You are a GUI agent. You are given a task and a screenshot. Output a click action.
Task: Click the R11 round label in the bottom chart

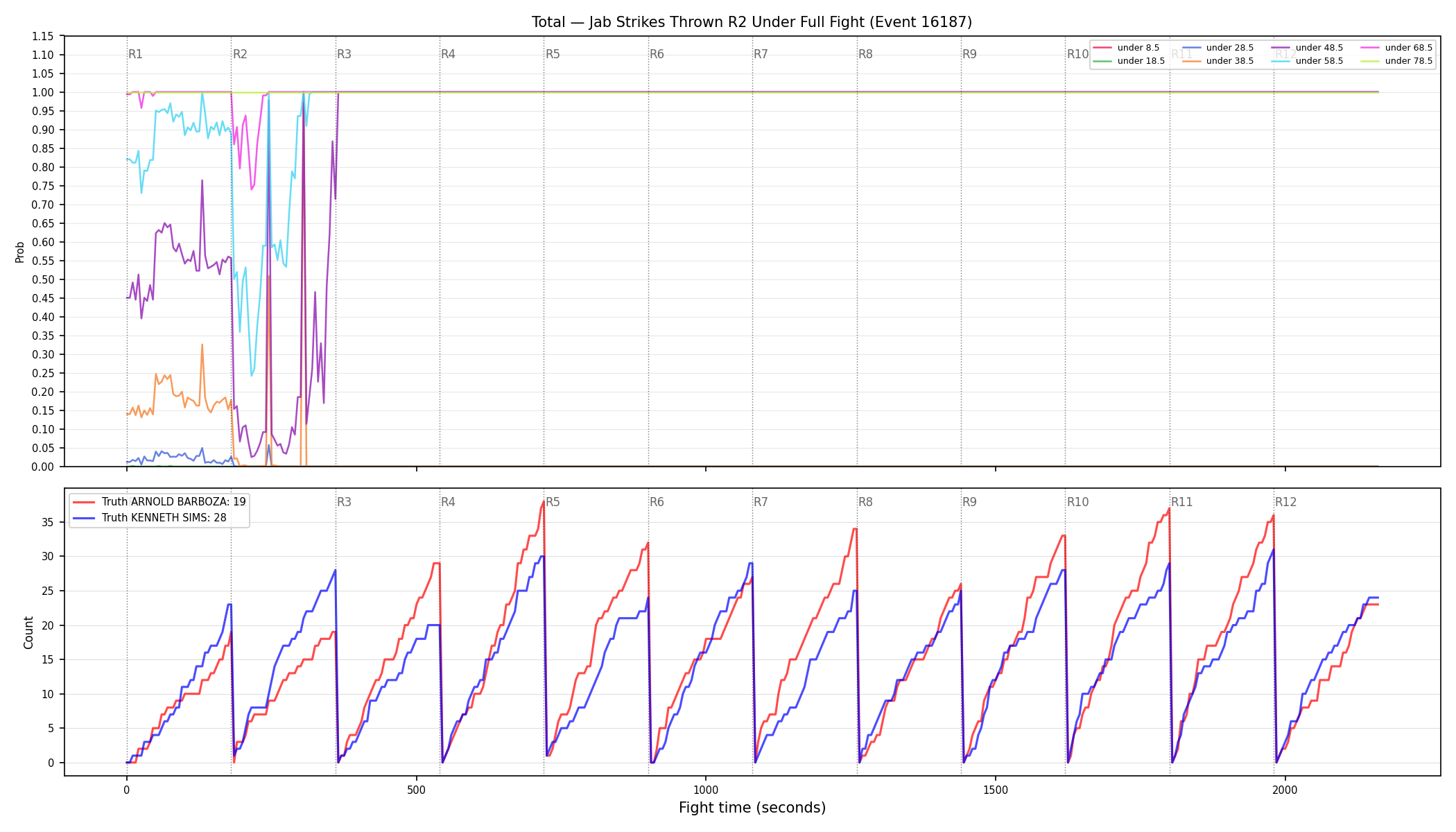point(1182,502)
